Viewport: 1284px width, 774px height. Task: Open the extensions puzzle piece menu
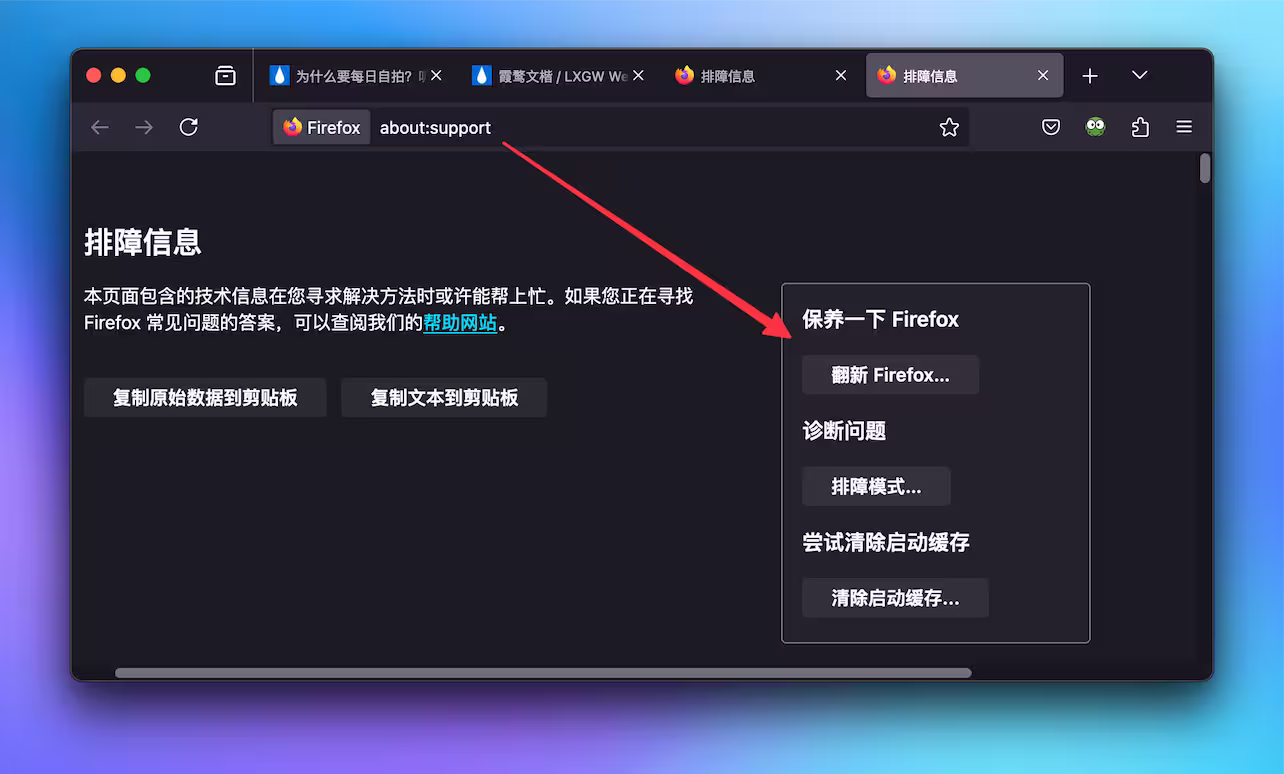click(1140, 127)
